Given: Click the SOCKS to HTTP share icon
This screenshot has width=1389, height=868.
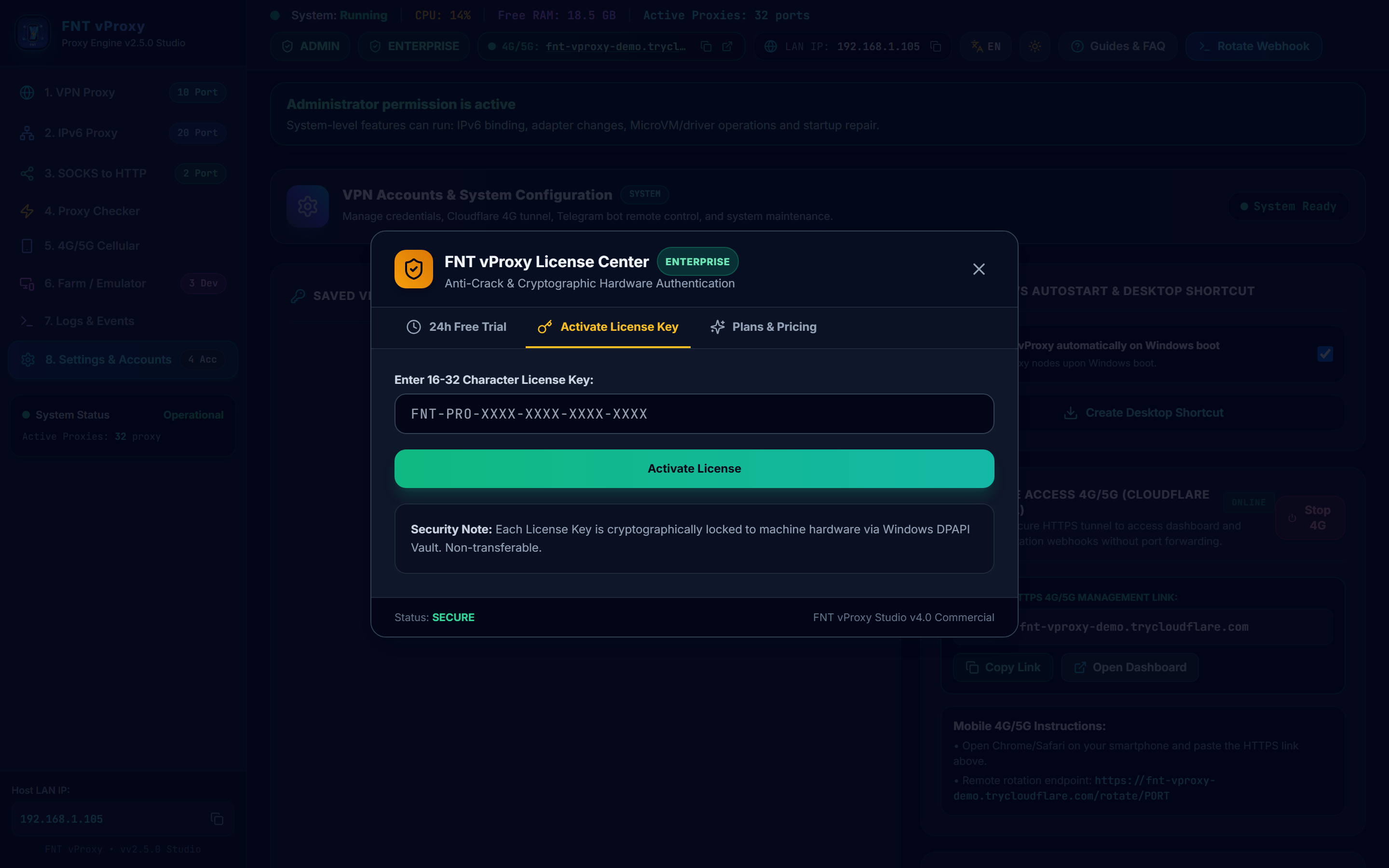Looking at the screenshot, I should point(27,174).
